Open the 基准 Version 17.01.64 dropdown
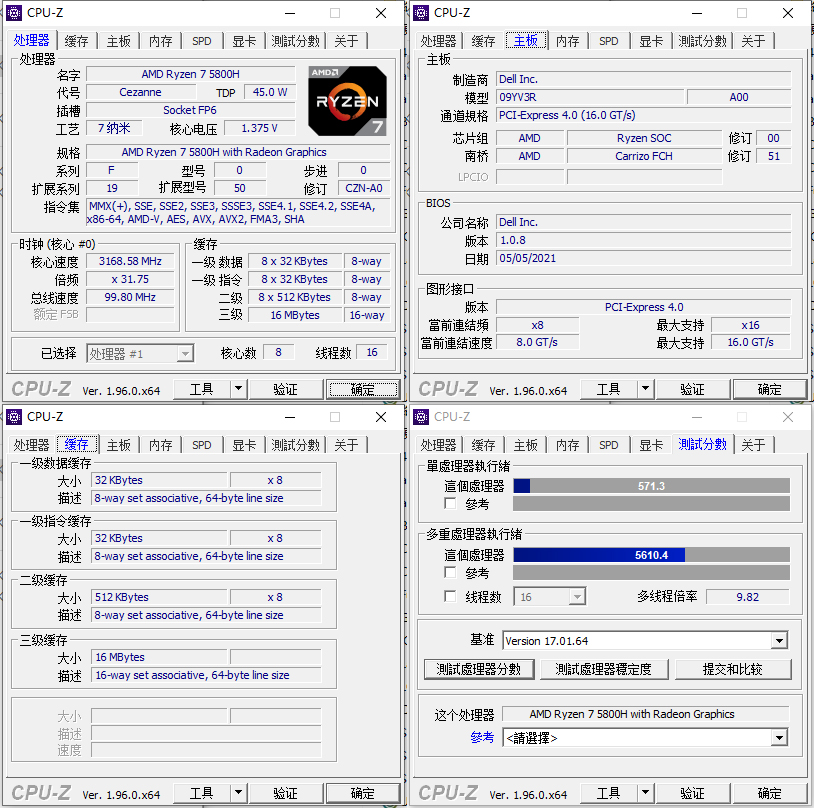Image resolution: width=814 pixels, height=808 pixels. click(778, 640)
